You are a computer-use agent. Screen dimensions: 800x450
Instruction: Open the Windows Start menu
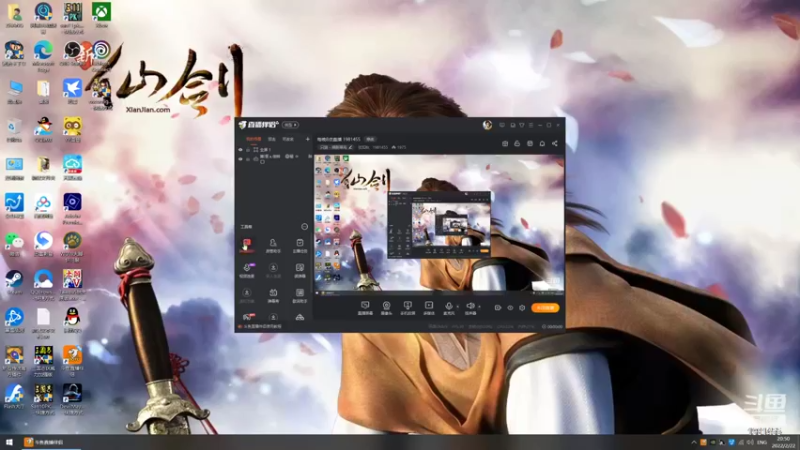tap(9, 442)
